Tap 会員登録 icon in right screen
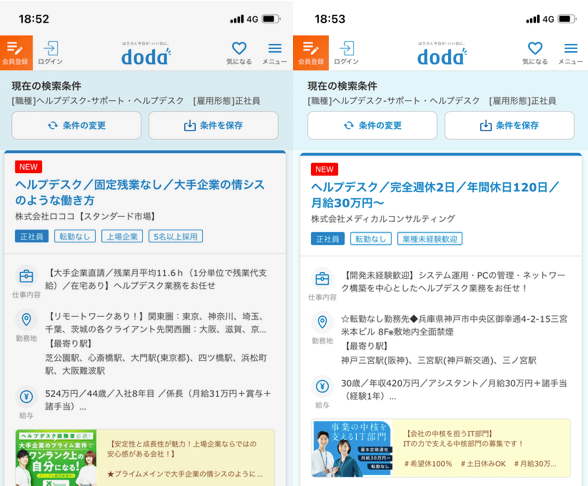 (x=311, y=53)
